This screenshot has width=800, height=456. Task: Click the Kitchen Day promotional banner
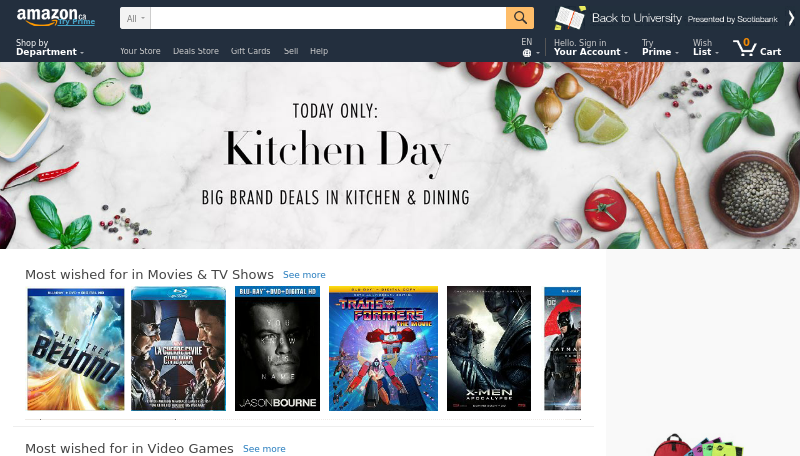400,156
